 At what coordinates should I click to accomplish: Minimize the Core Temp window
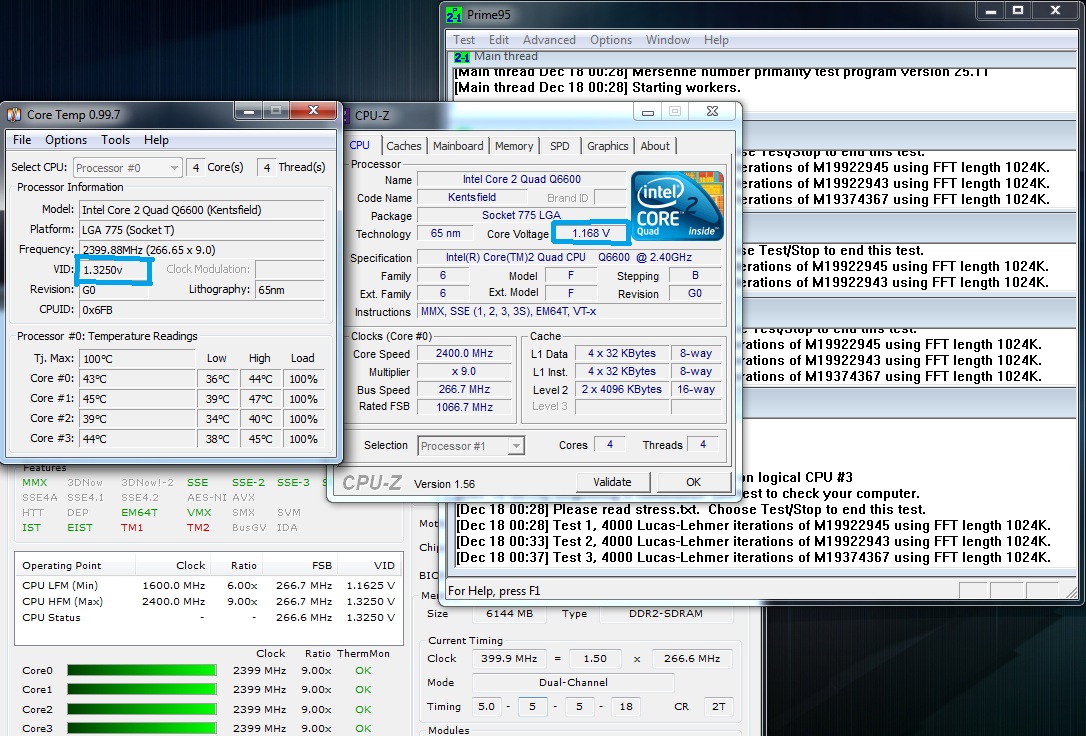click(248, 111)
